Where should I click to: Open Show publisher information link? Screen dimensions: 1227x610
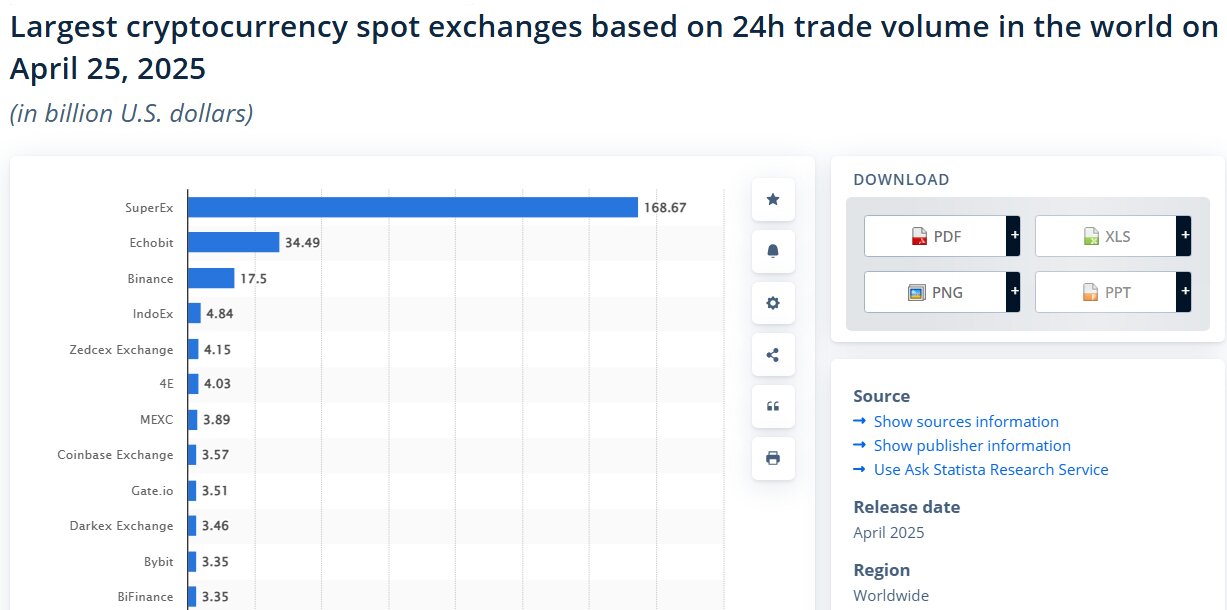pos(972,446)
